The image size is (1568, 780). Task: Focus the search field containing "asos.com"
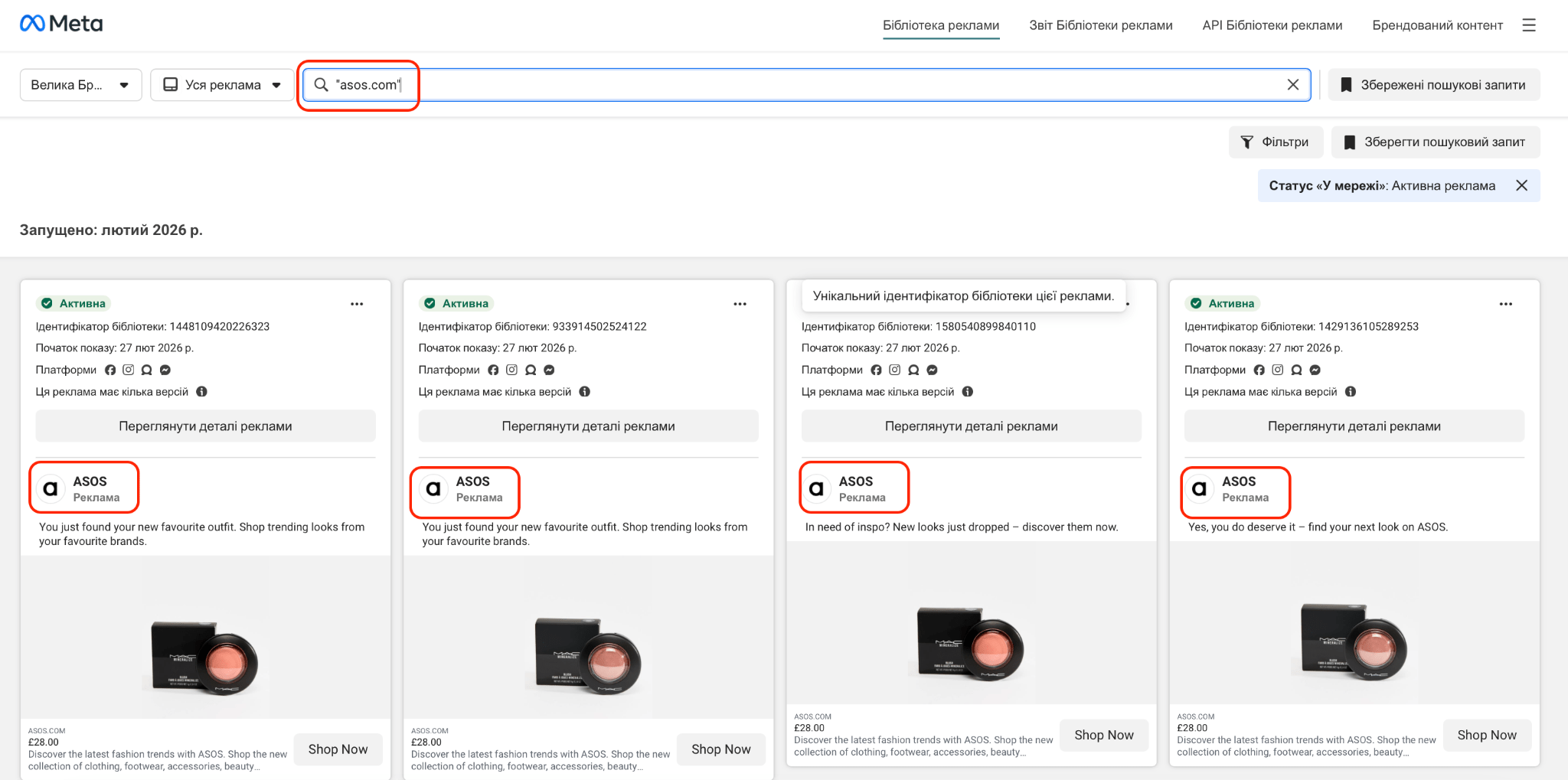(x=807, y=85)
